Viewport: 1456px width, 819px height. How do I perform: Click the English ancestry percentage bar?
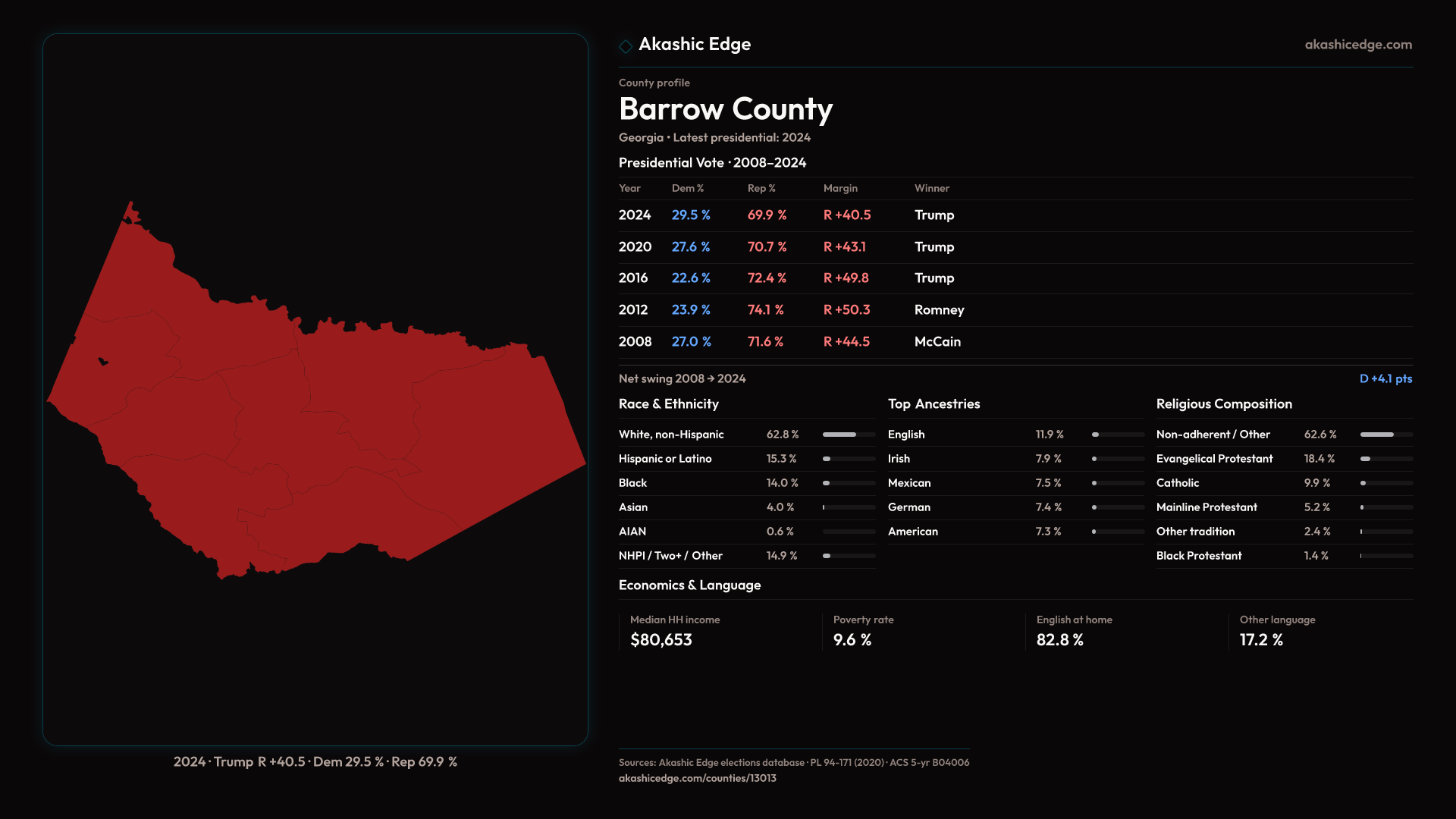[1117, 435]
